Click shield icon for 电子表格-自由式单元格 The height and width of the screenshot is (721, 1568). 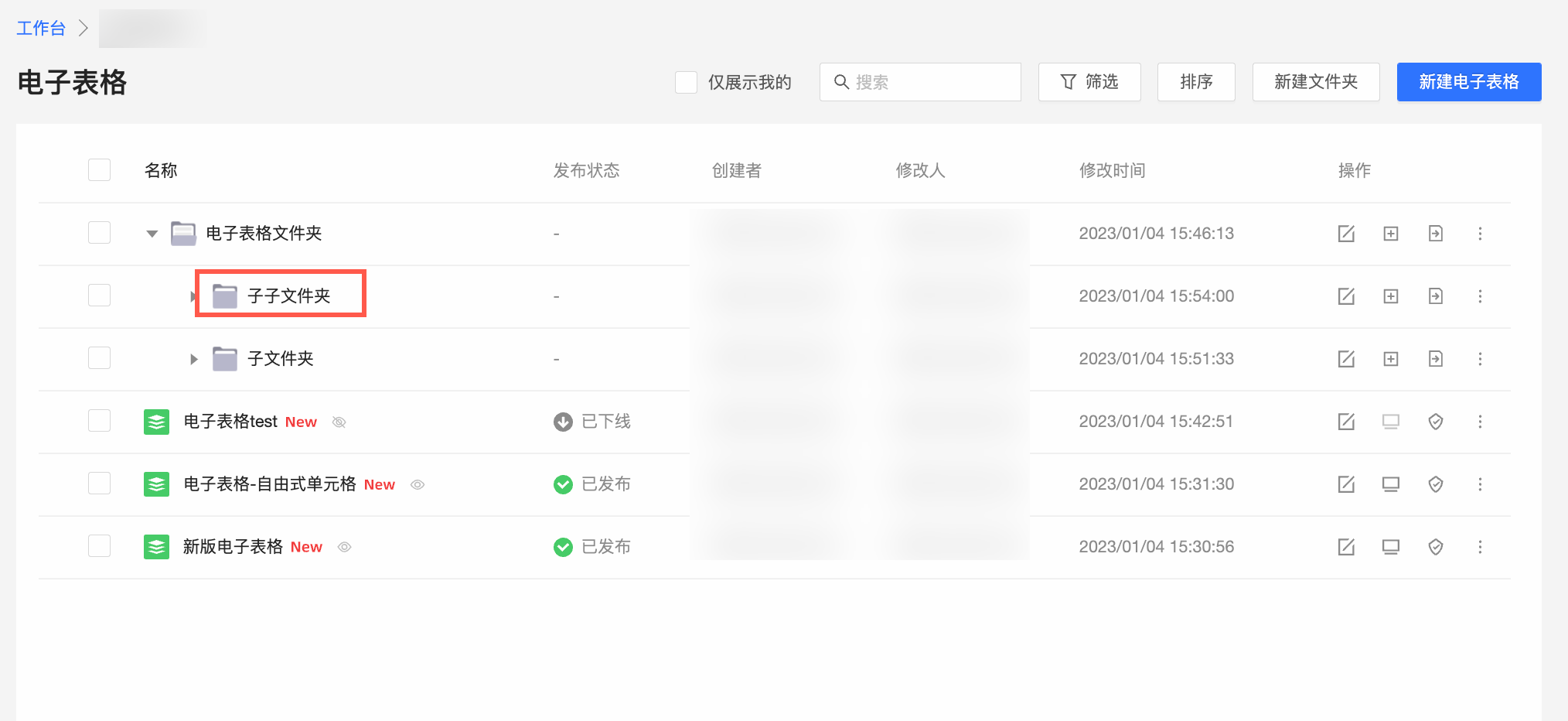click(x=1436, y=484)
